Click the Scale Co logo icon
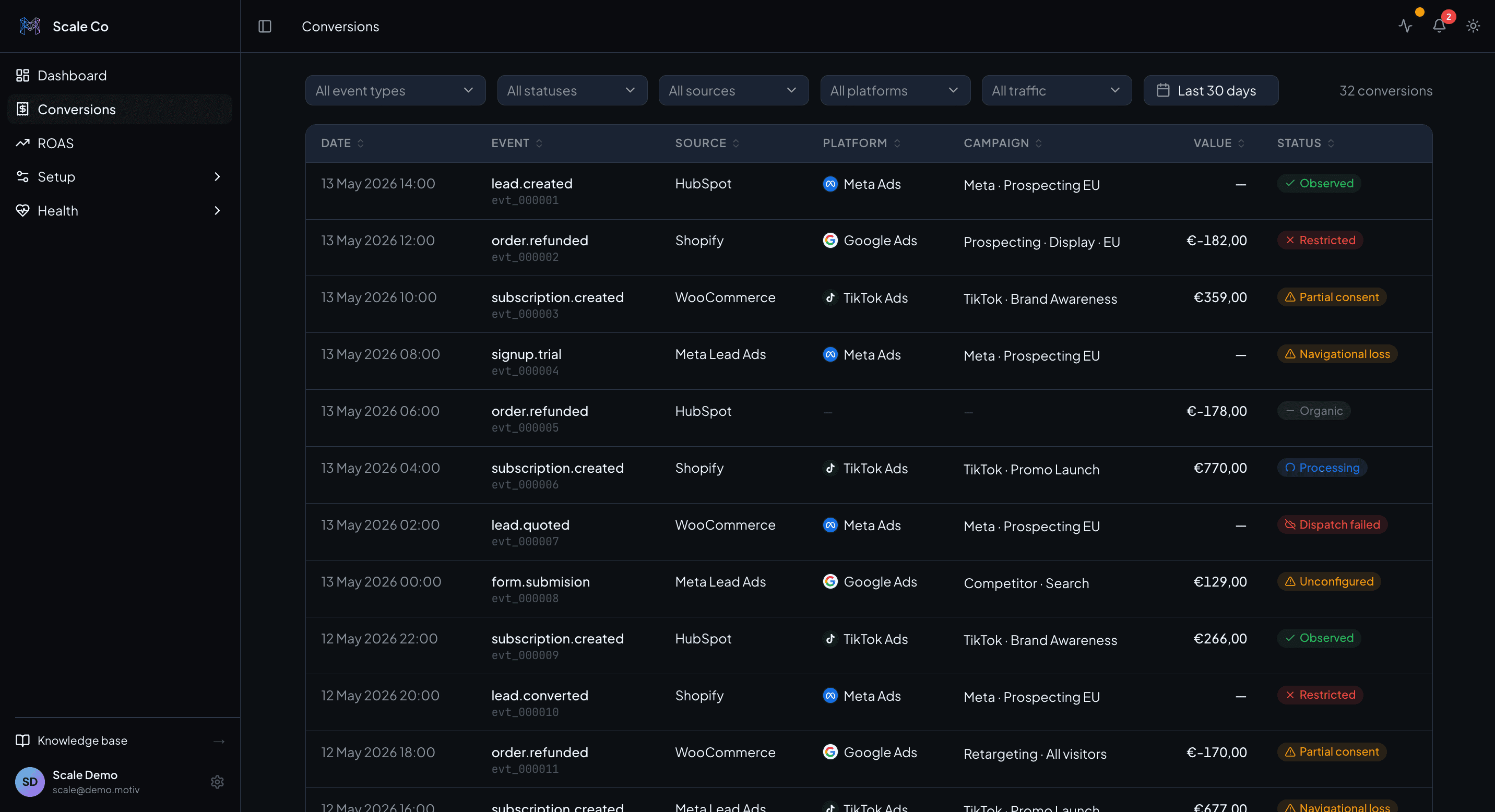This screenshot has height=812, width=1495. (x=30, y=26)
